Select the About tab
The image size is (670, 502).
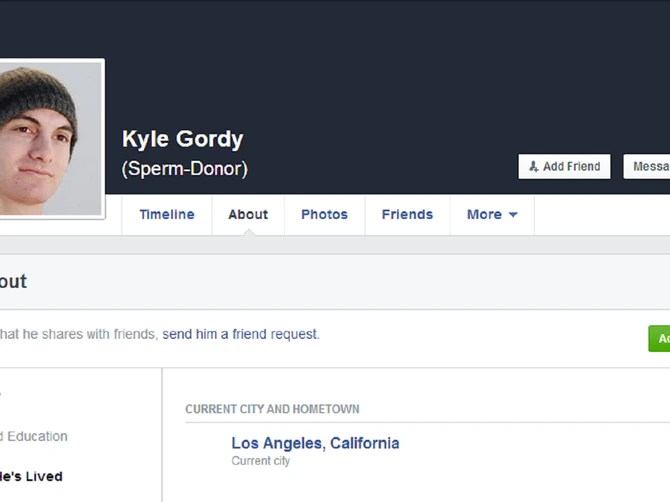248,214
